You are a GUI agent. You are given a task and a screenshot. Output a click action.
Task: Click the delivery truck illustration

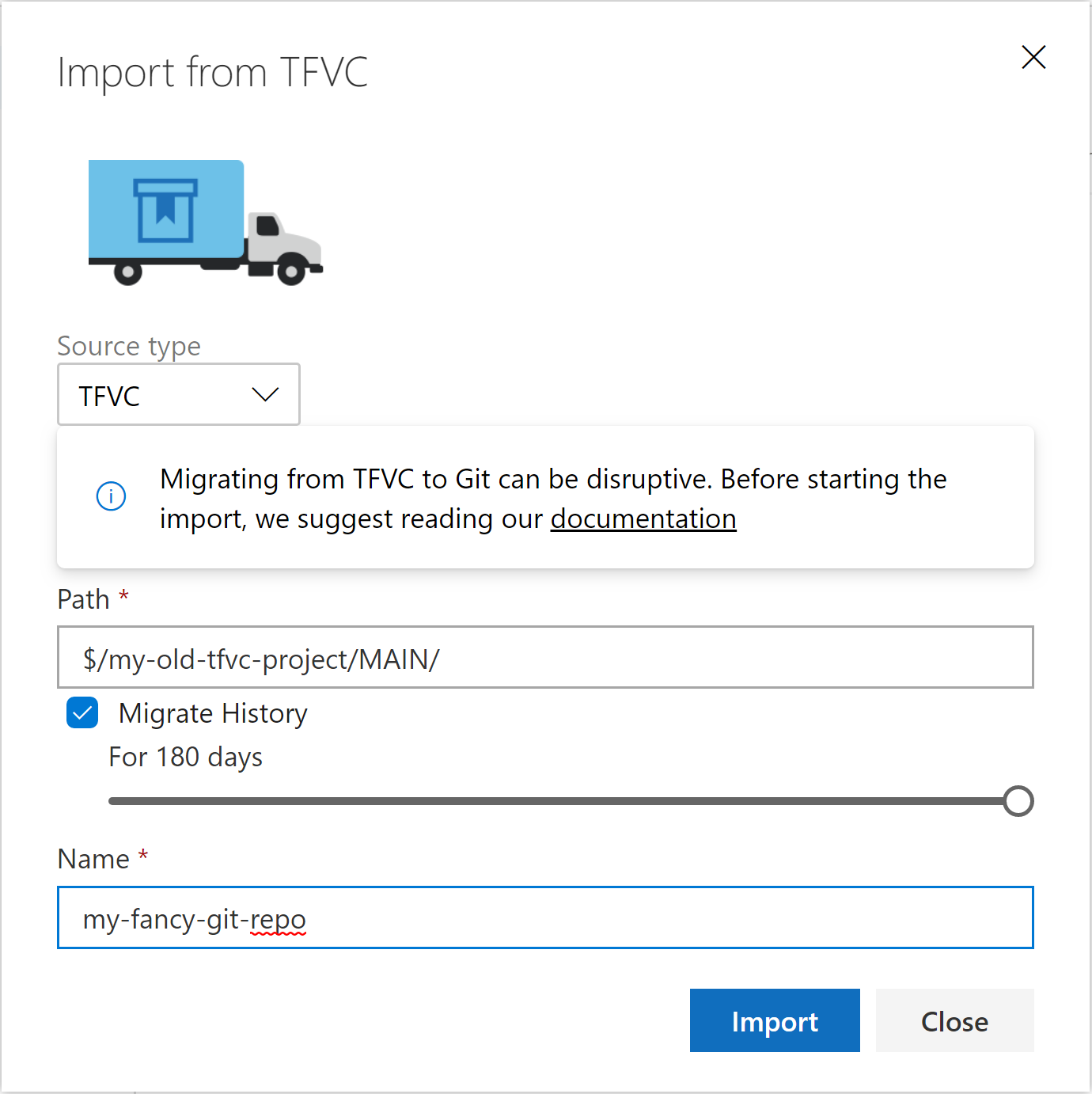[x=206, y=222]
